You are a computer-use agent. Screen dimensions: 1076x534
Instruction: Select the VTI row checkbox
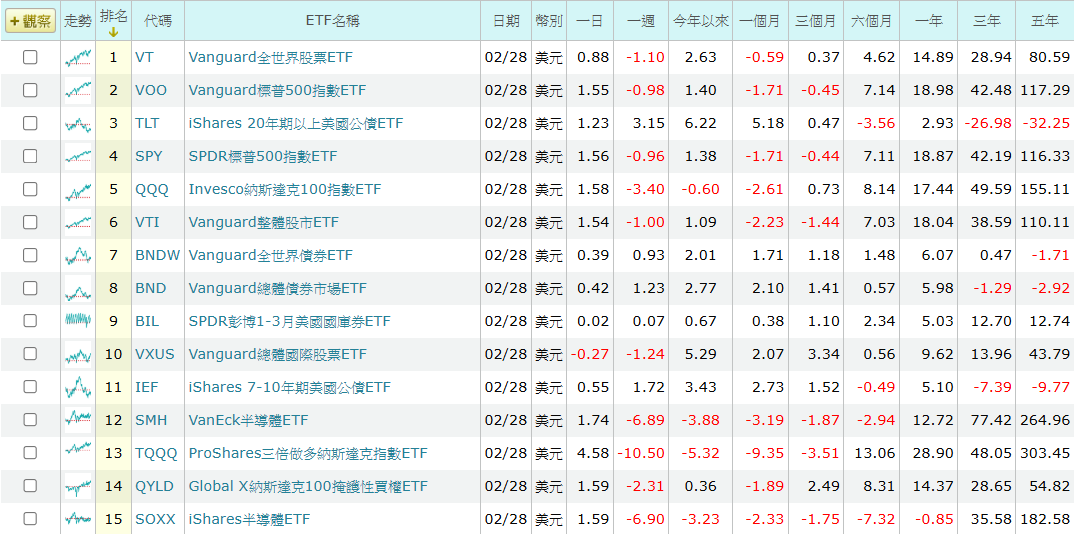[30, 222]
